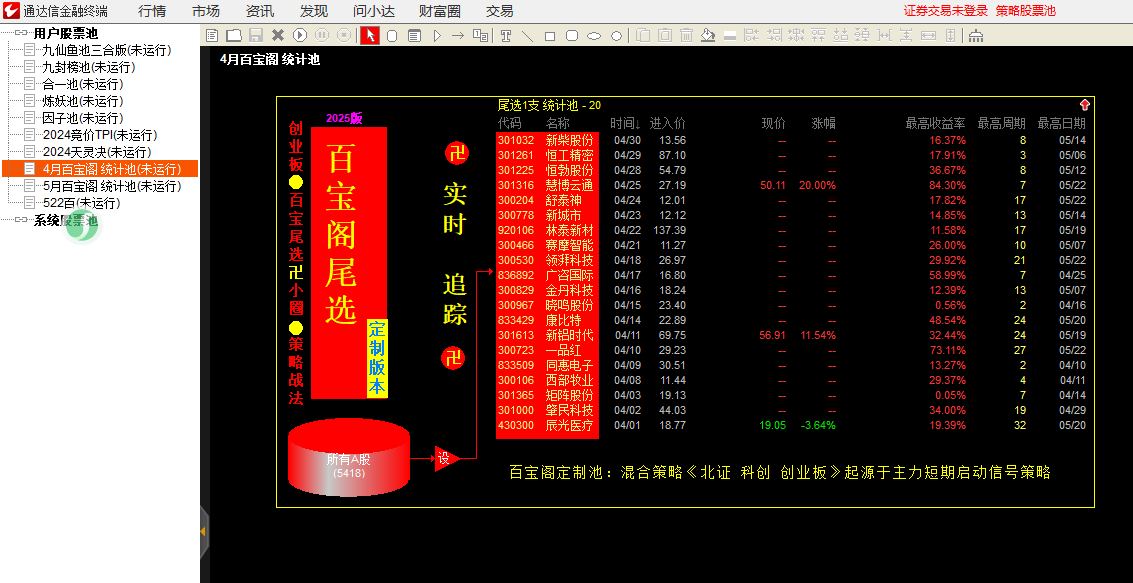
Task: Click the 所有A股 cylinder pool
Action: point(348,458)
